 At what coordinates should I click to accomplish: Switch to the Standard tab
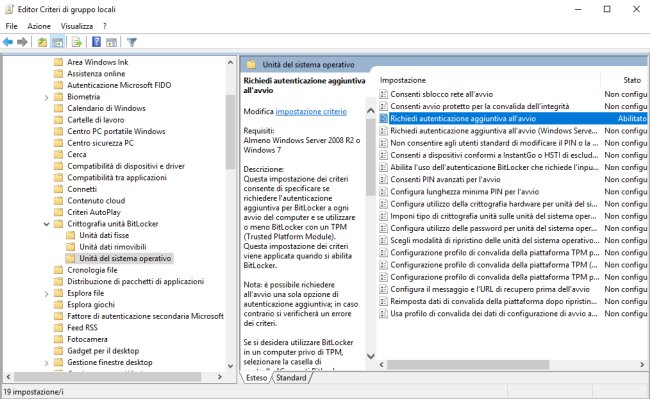click(x=291, y=377)
